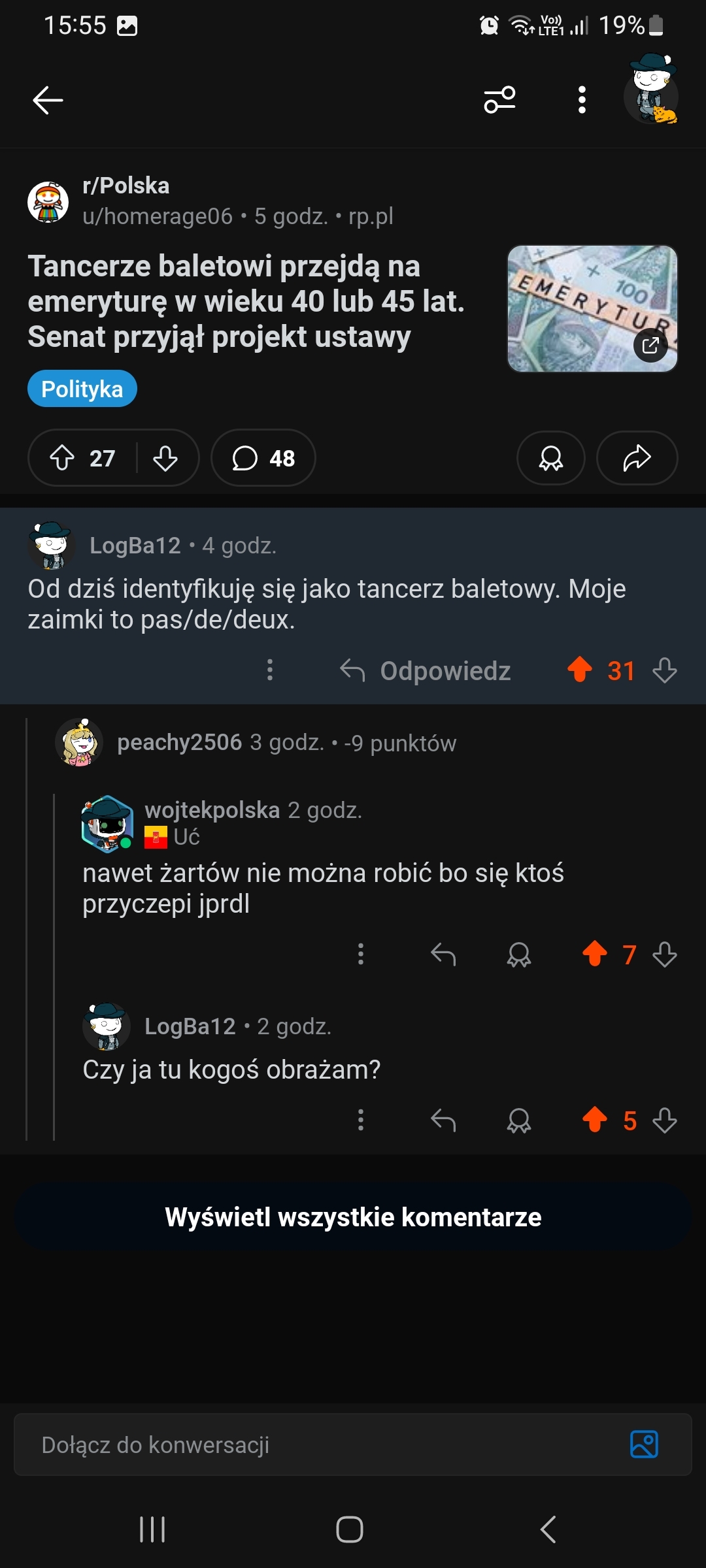
Task: Open comment sort options icon
Action: (x=499, y=100)
